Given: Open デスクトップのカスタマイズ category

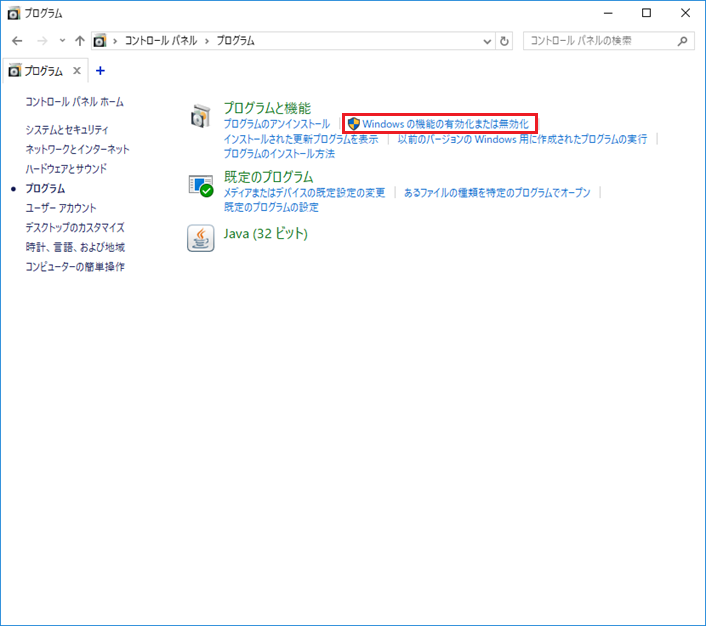Looking at the screenshot, I should tap(75, 227).
